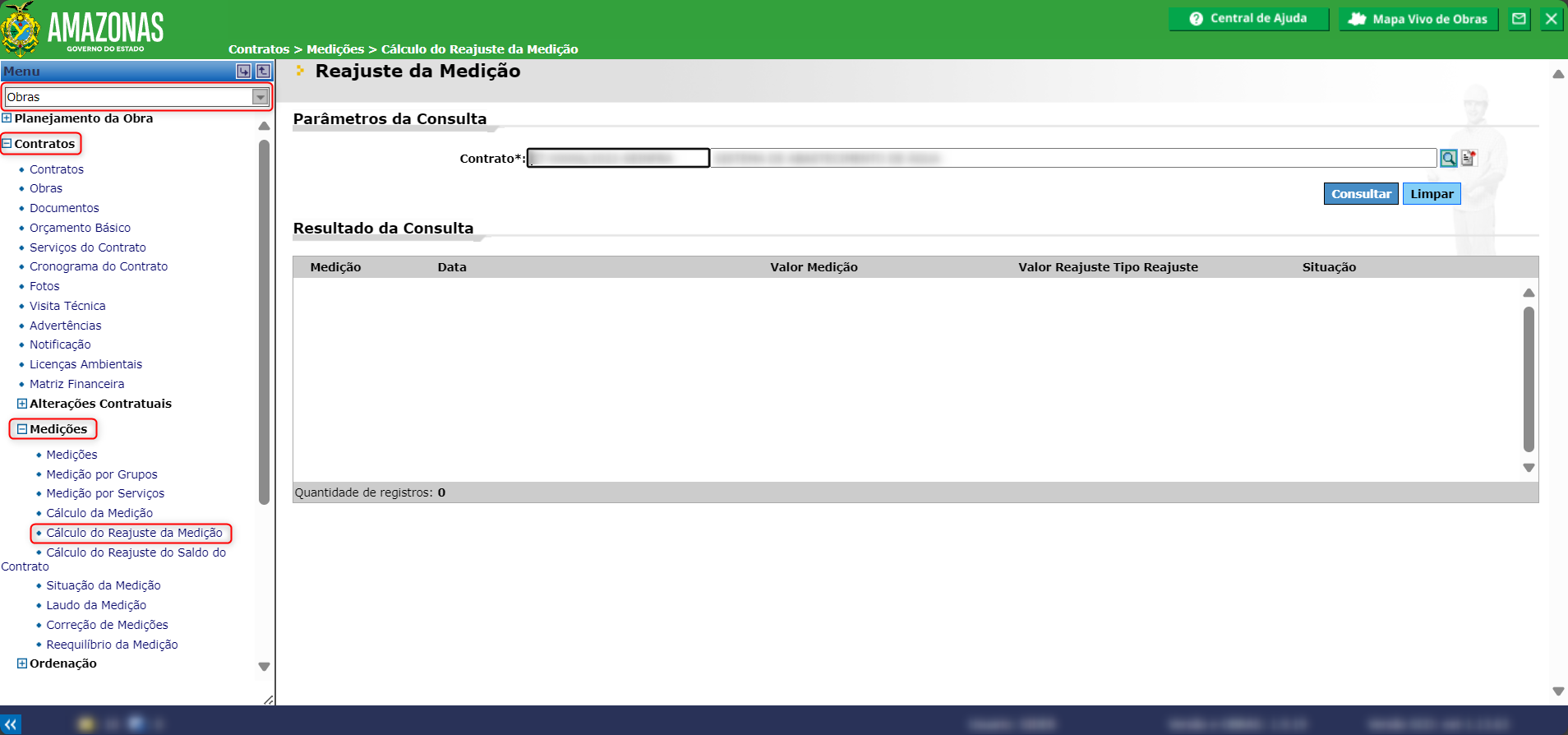Click the Contrato description field

point(1073,158)
